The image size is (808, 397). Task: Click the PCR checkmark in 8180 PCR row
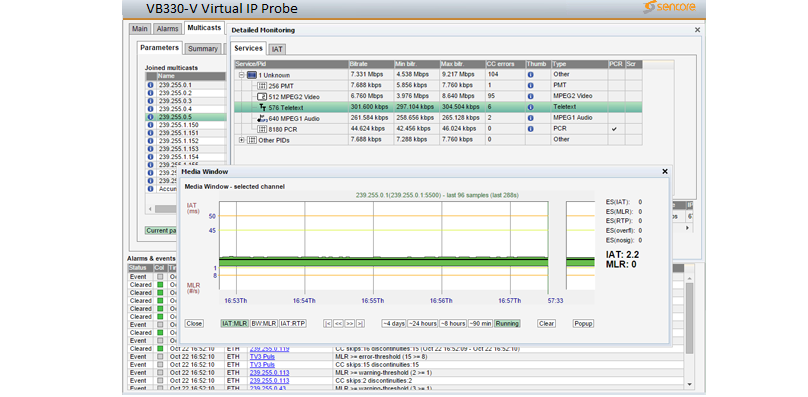[614, 129]
